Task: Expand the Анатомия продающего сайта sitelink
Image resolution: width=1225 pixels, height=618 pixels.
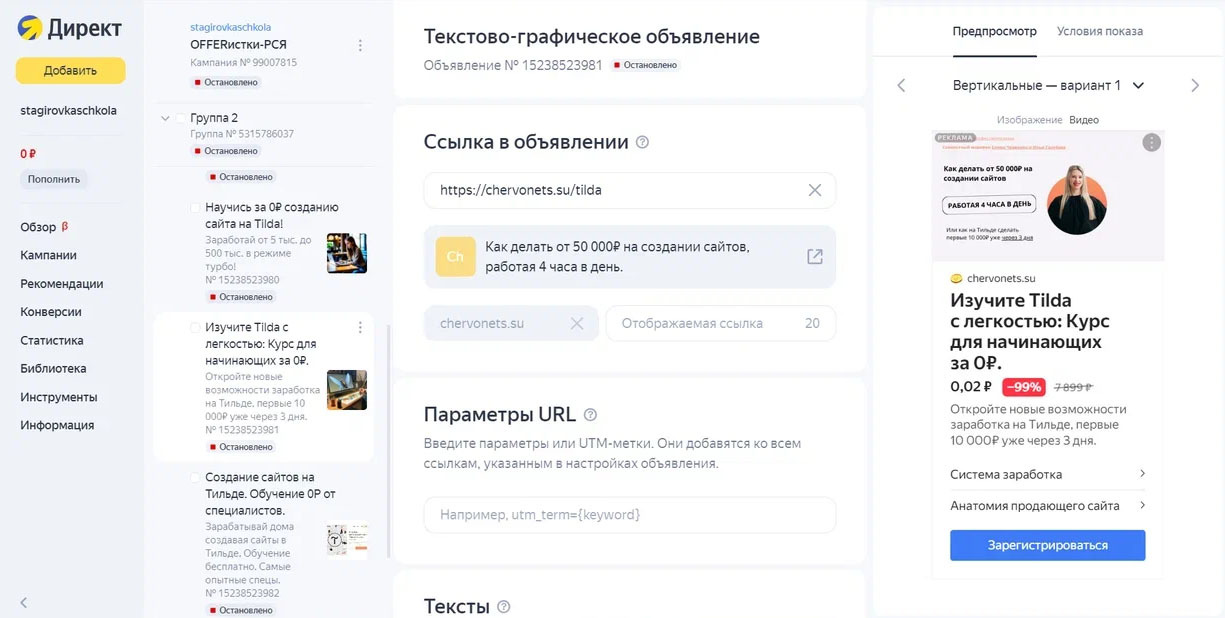Action: click(x=1048, y=506)
